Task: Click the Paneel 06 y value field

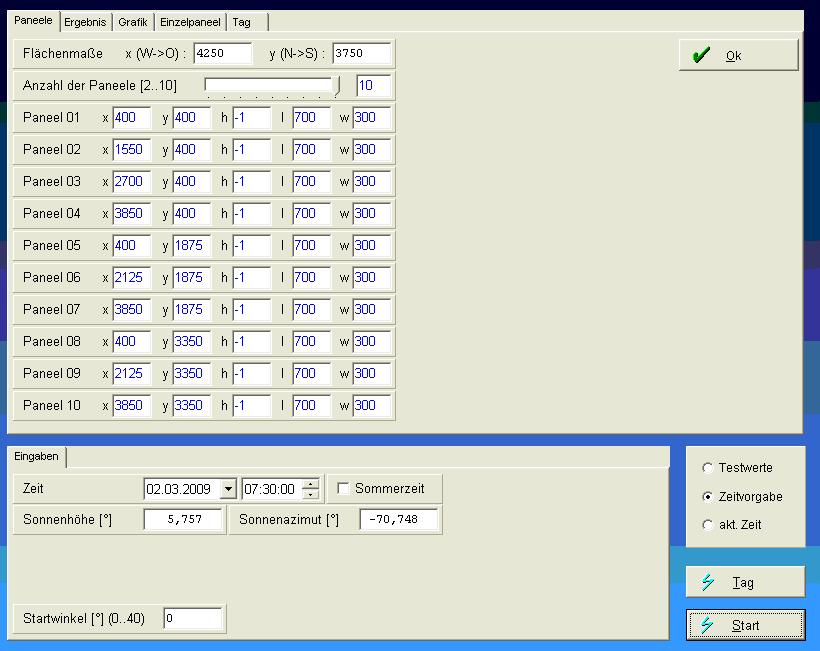Action: tap(191, 278)
